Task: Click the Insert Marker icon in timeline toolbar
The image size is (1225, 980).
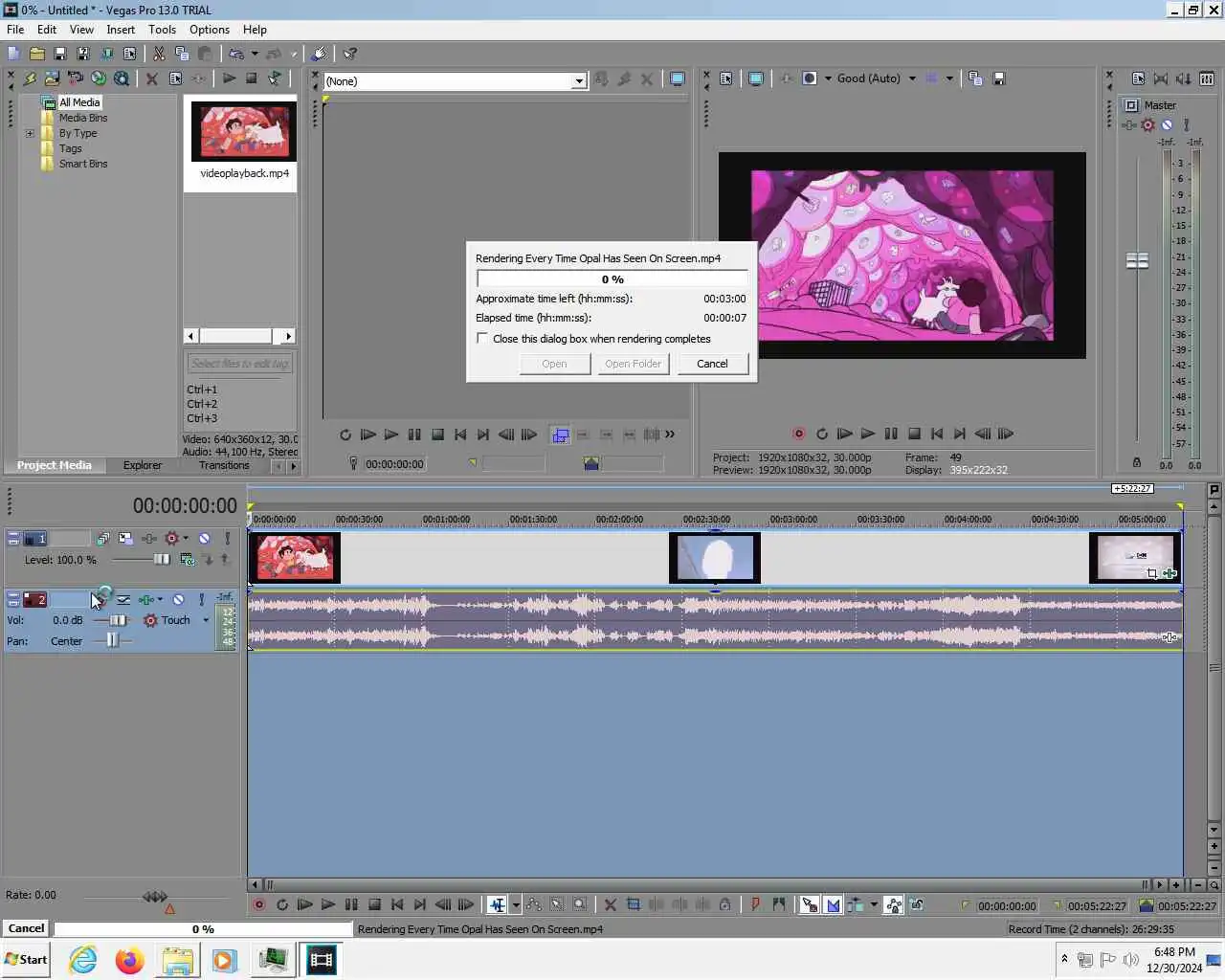Action: [x=755, y=904]
